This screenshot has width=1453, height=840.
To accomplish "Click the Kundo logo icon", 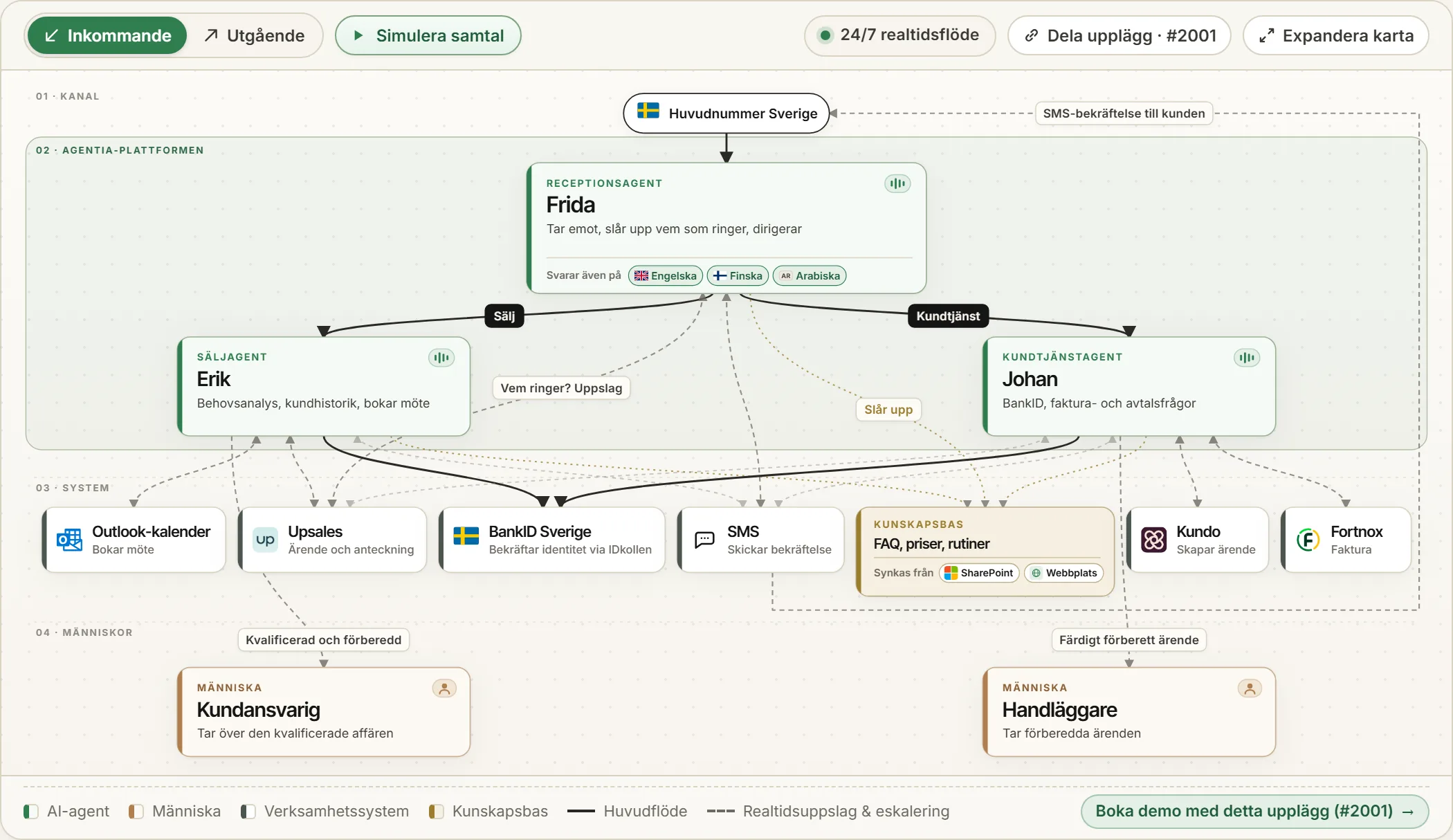I will click(1153, 540).
